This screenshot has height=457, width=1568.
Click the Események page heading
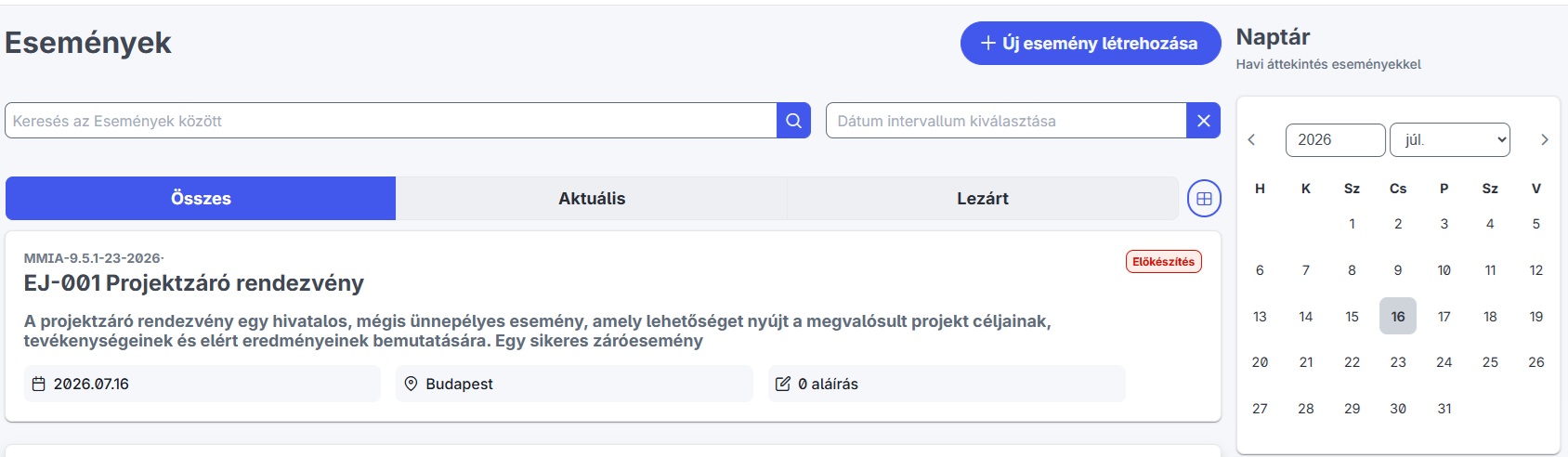(88, 43)
